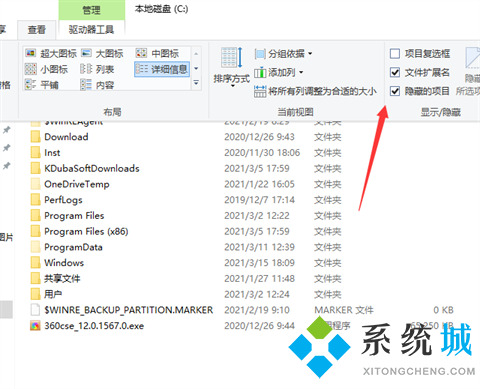The width and height of the screenshot is (480, 389).
Task: Click the Program Files folder icon
Action: click(35, 216)
